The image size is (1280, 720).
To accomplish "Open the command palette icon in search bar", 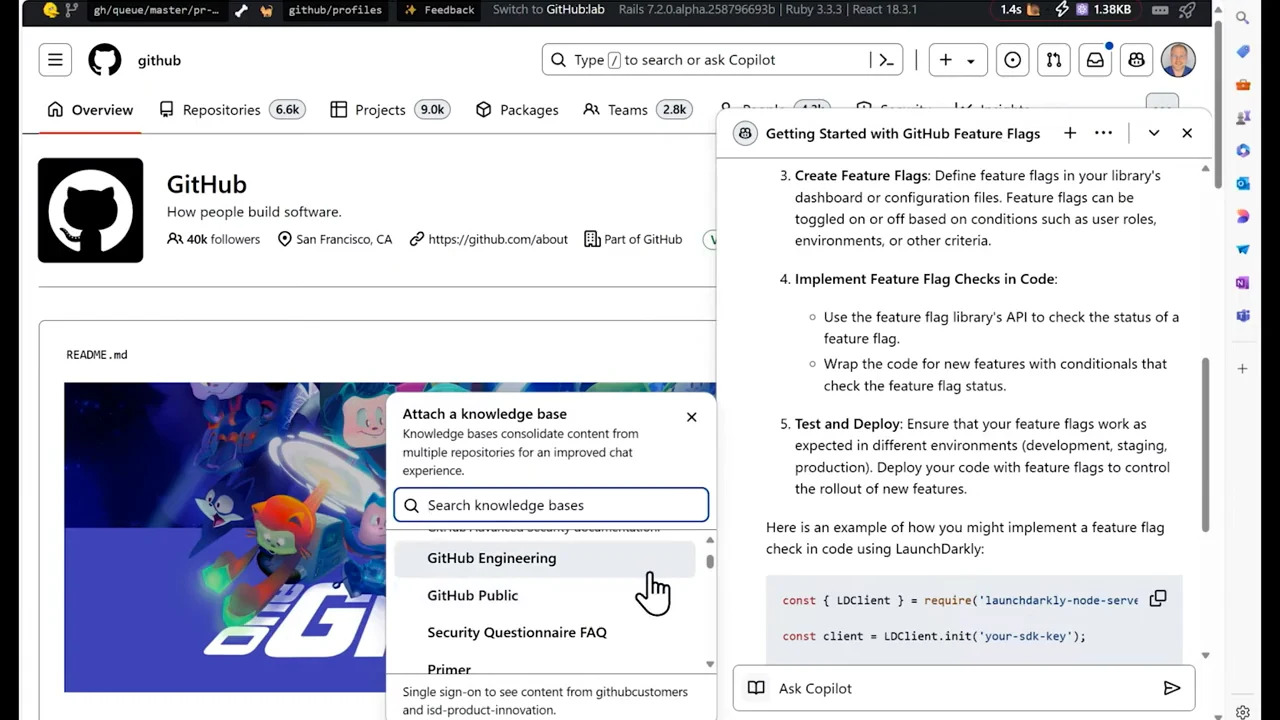I will coord(886,60).
